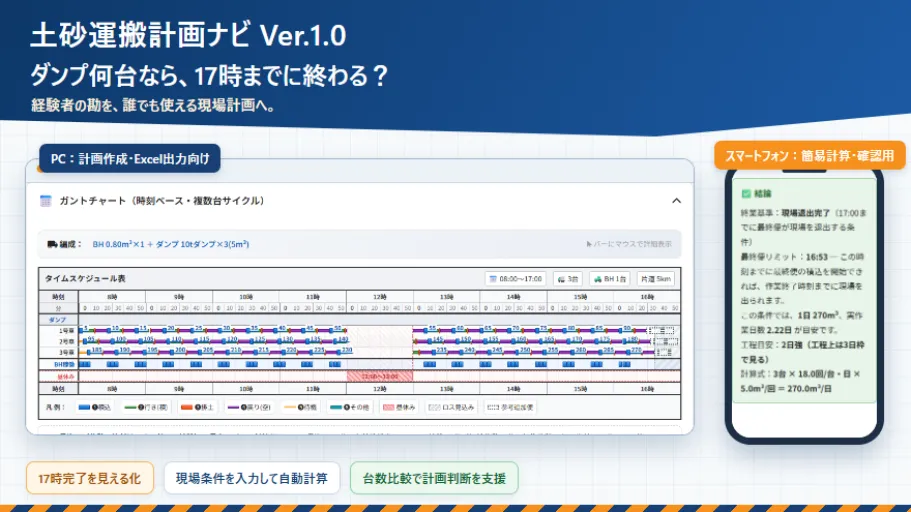Click the BH 1台 backhoe chip
Viewport: 911px width, 512px height.
tap(609, 279)
